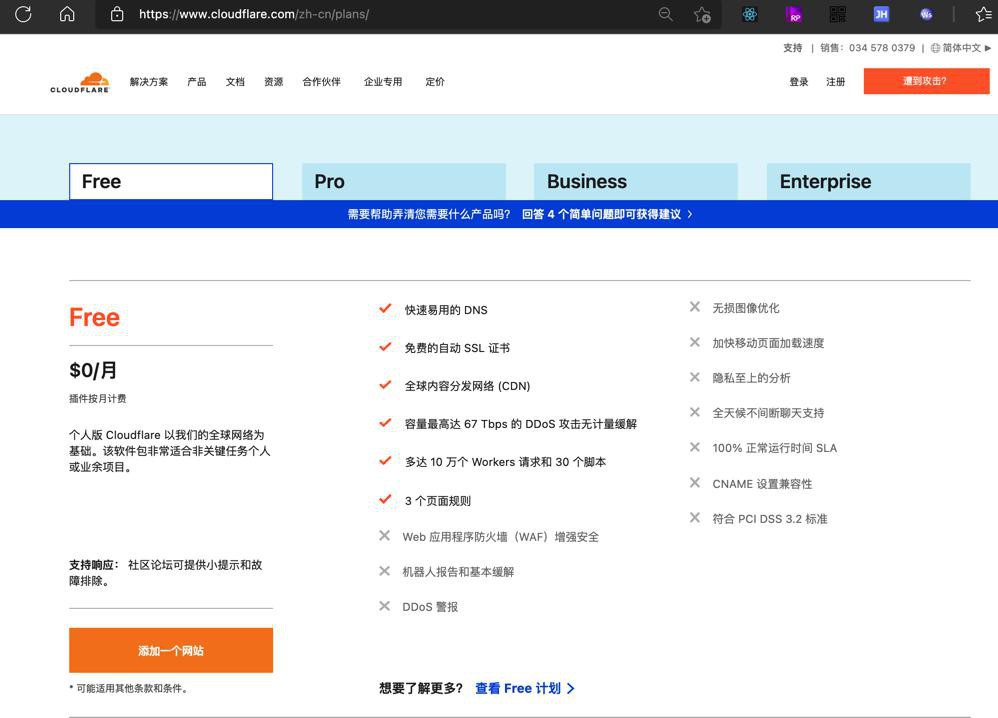This screenshot has width=998, height=718.
Task: Open the 简体中文 language selector
Action: pyautogui.click(x=961, y=48)
